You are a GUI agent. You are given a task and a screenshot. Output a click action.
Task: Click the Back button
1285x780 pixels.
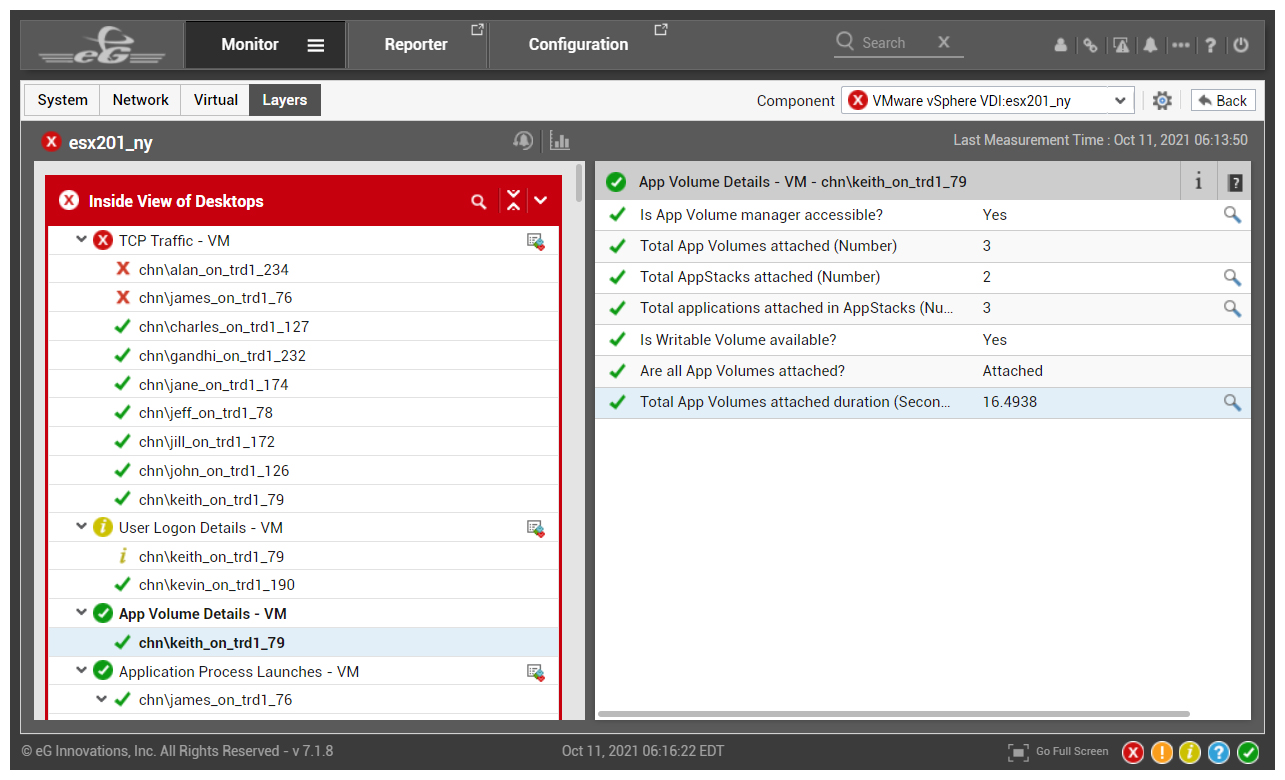1223,100
